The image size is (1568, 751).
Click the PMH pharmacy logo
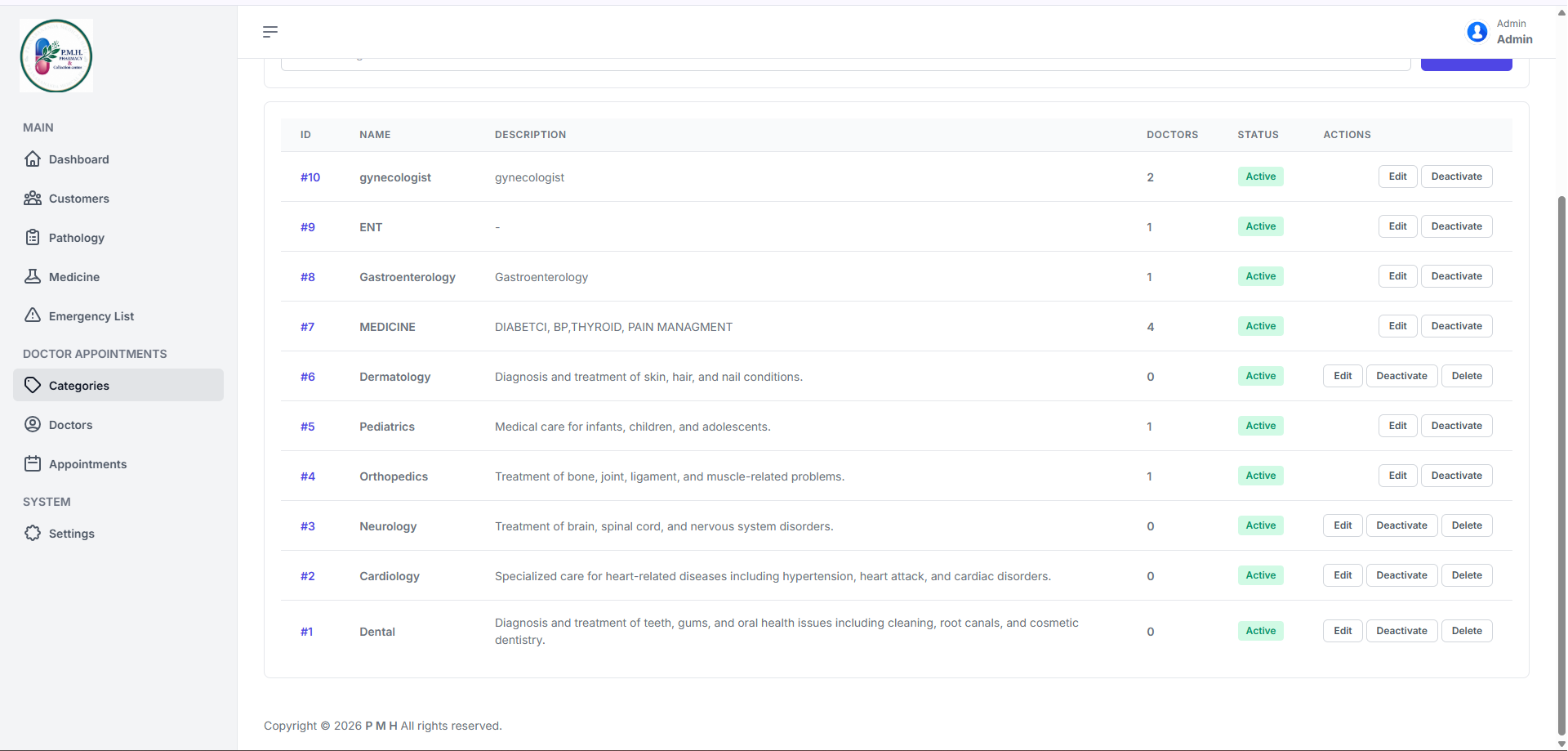coord(56,56)
